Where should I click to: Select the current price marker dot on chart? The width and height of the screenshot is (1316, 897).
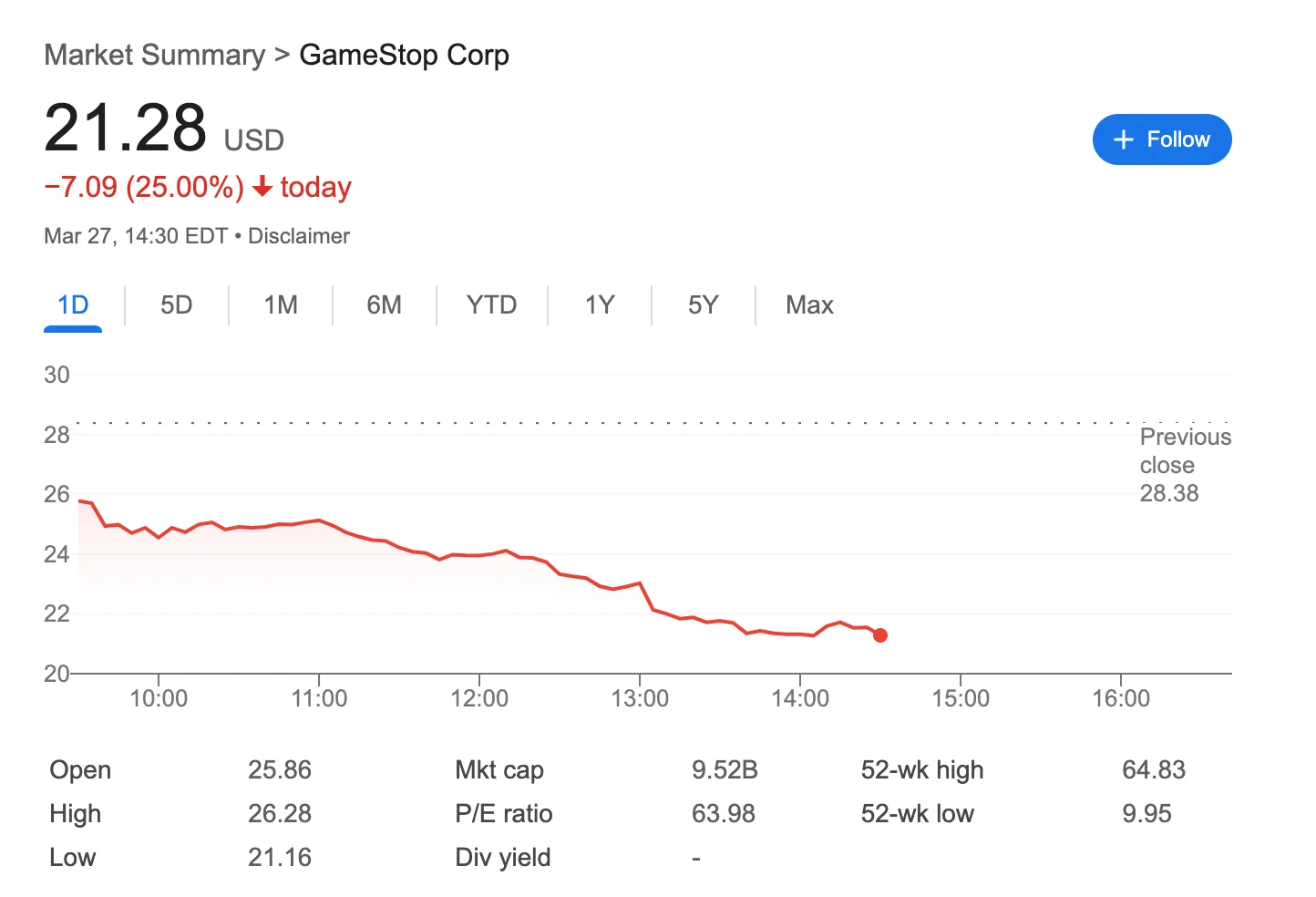coord(880,635)
